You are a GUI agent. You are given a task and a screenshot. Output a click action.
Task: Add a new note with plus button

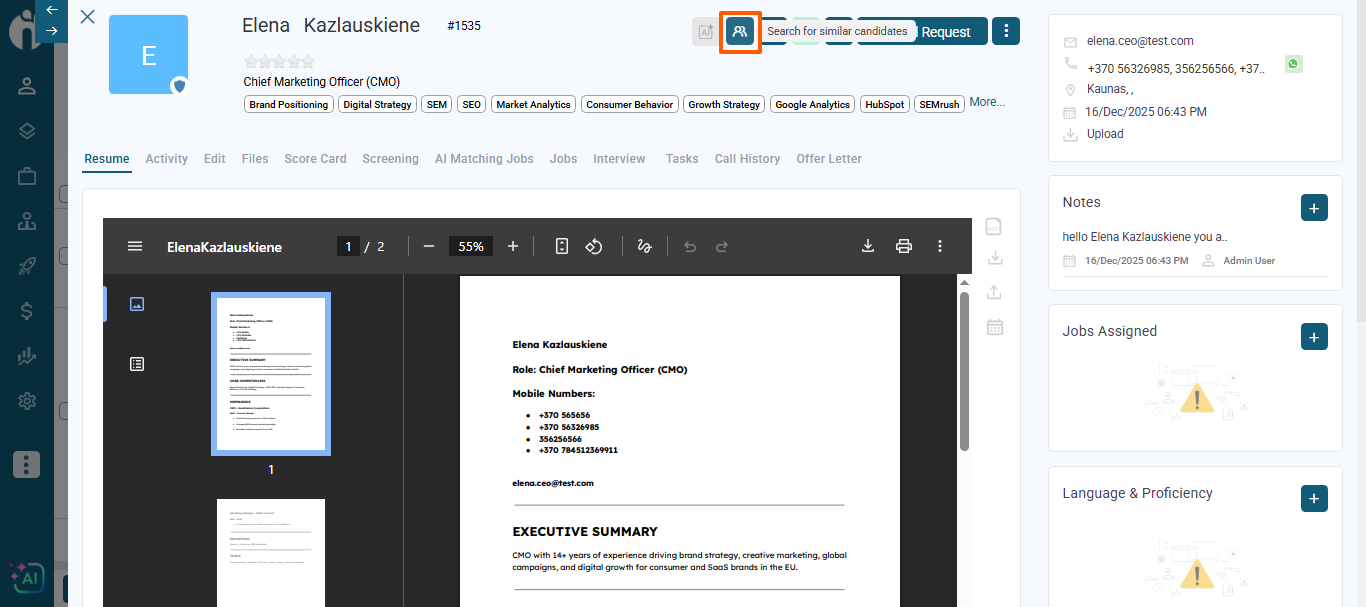(x=1314, y=208)
